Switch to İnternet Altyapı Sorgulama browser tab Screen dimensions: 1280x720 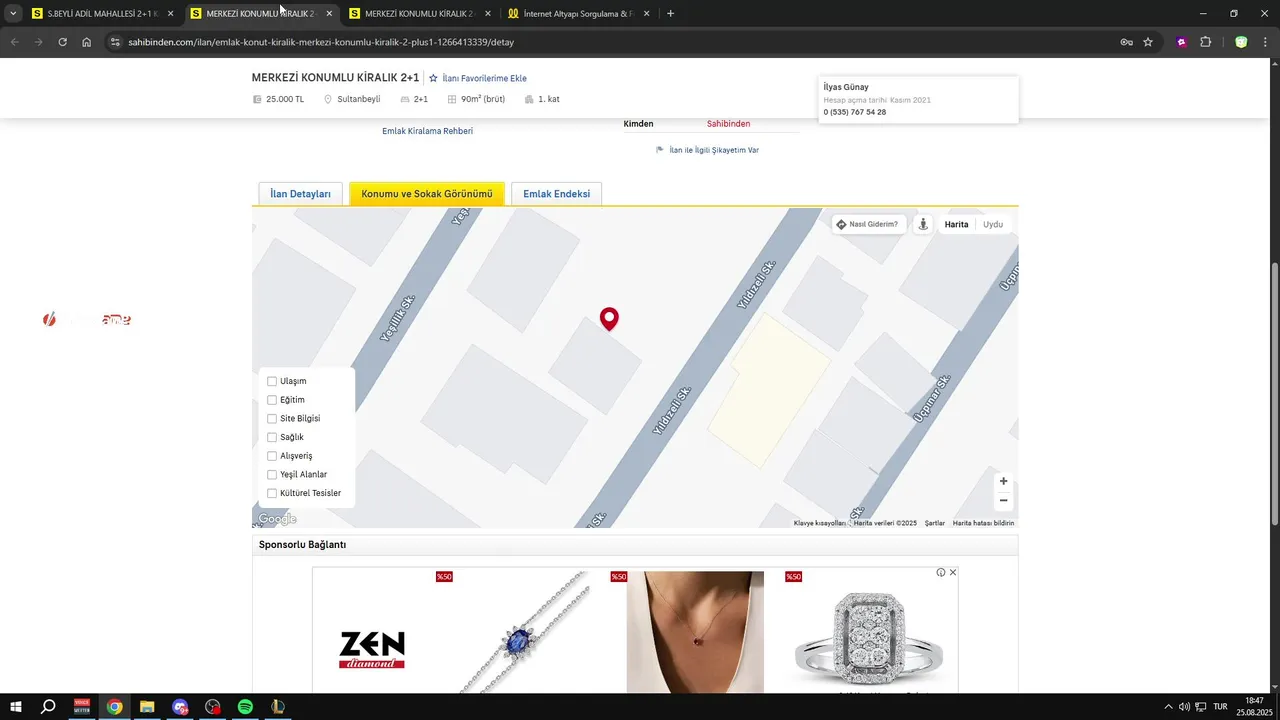(x=578, y=14)
